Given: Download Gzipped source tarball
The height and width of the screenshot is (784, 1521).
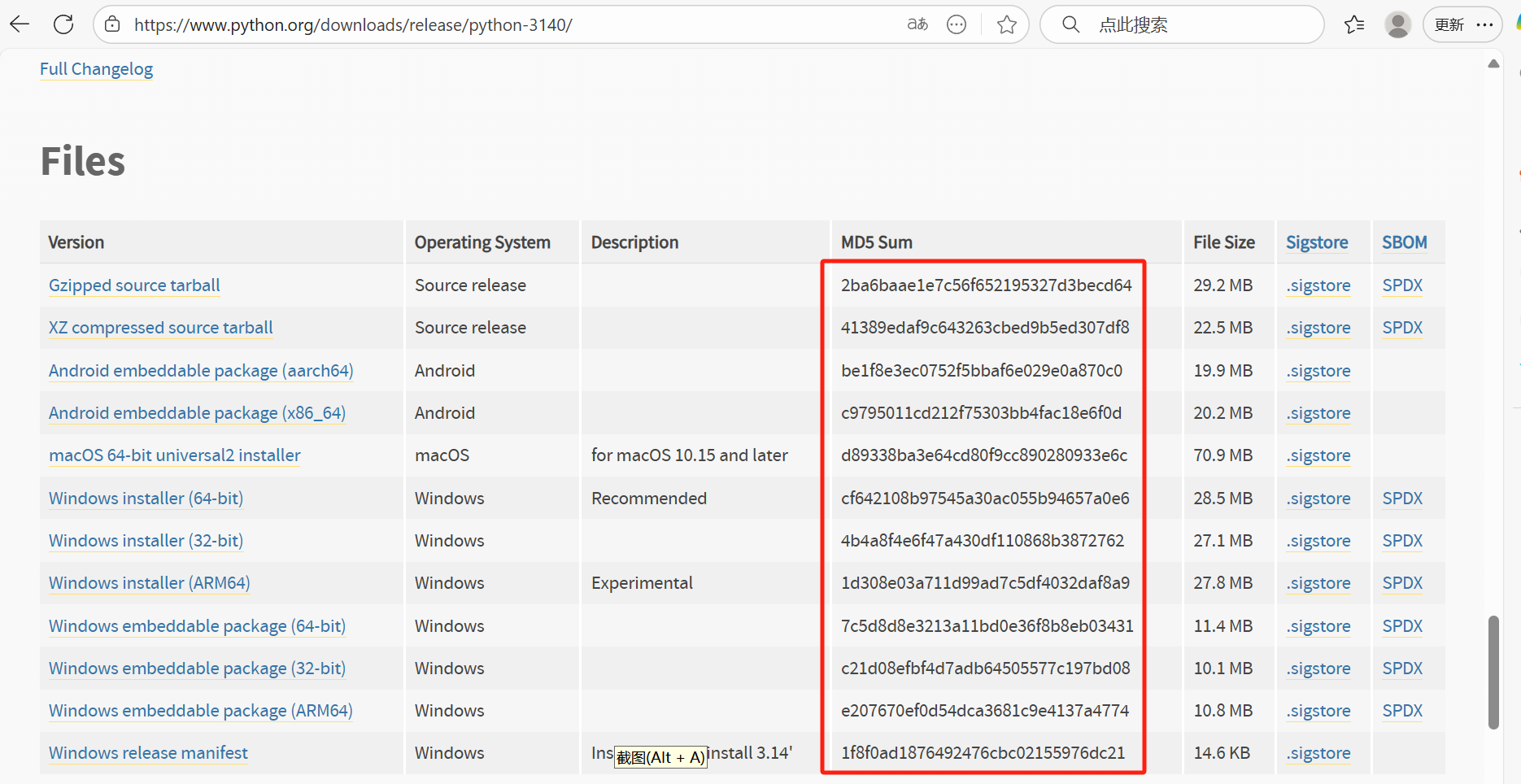Looking at the screenshot, I should pyautogui.click(x=134, y=285).
